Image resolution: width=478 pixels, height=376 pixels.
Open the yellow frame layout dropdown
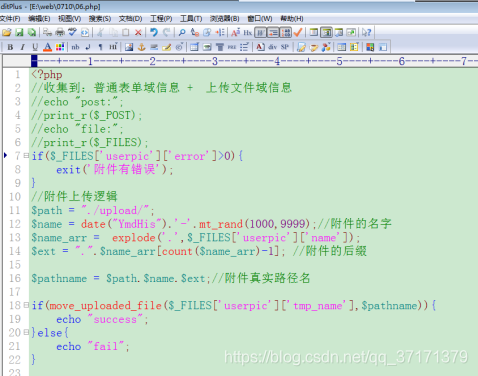coord(354,47)
